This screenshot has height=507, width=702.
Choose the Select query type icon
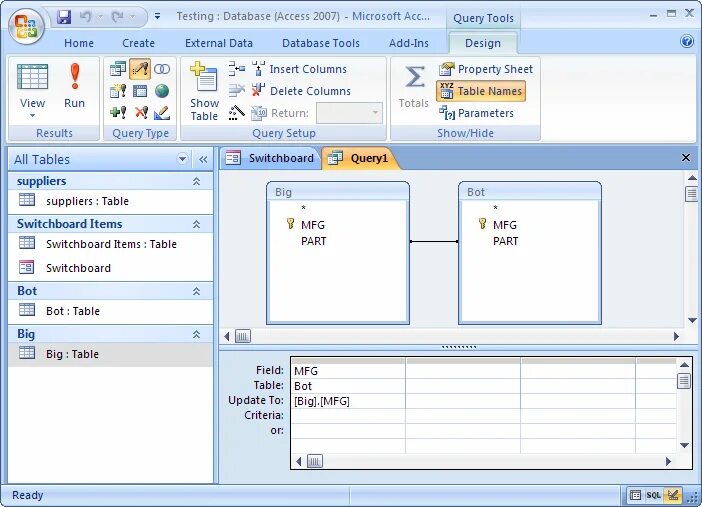point(118,69)
